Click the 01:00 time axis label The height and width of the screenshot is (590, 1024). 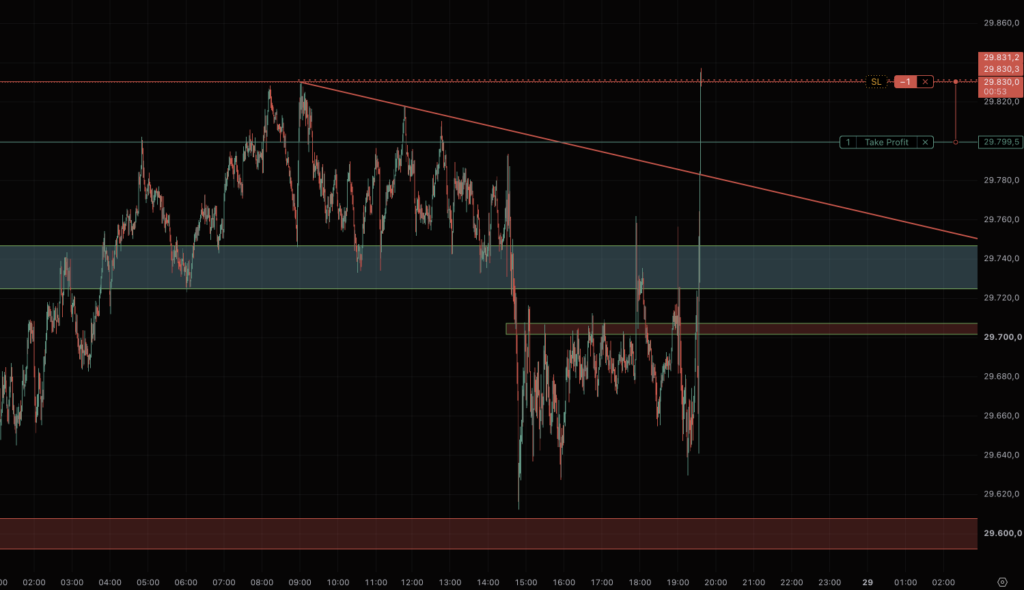tap(905, 582)
